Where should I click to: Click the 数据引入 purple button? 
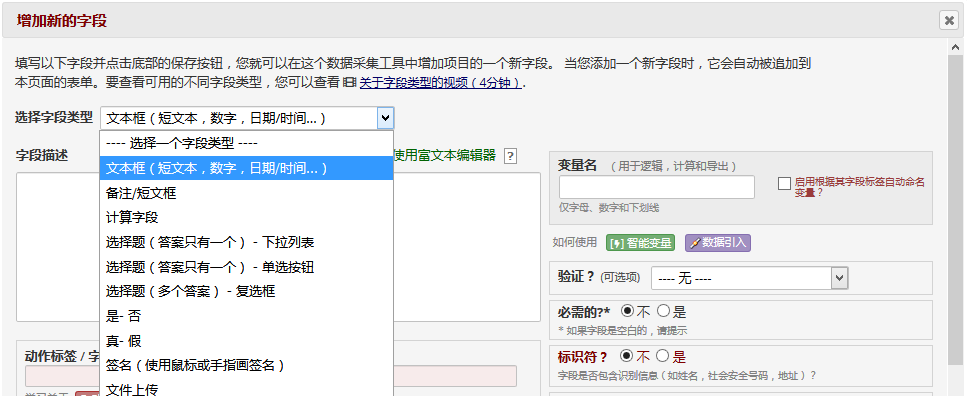pos(718,242)
